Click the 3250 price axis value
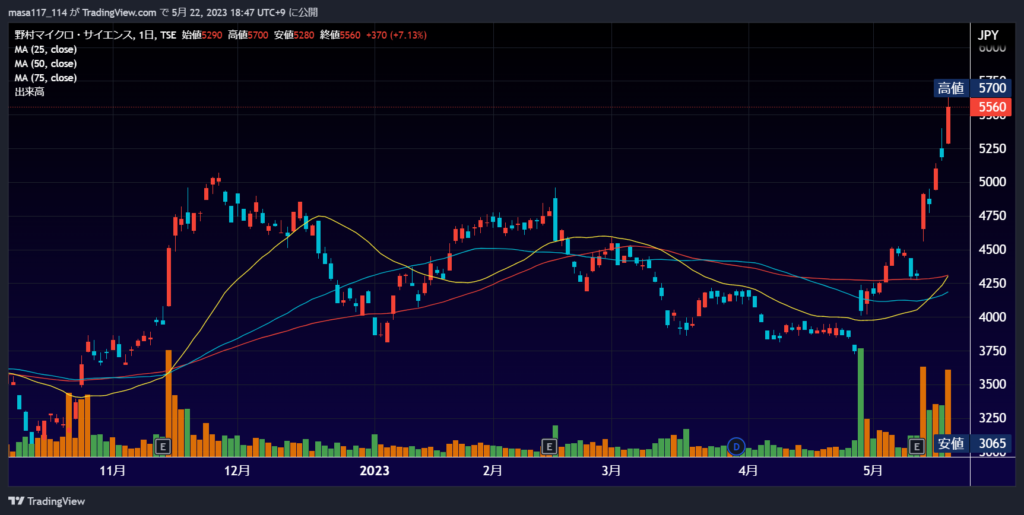1024x515 pixels. click(x=991, y=418)
